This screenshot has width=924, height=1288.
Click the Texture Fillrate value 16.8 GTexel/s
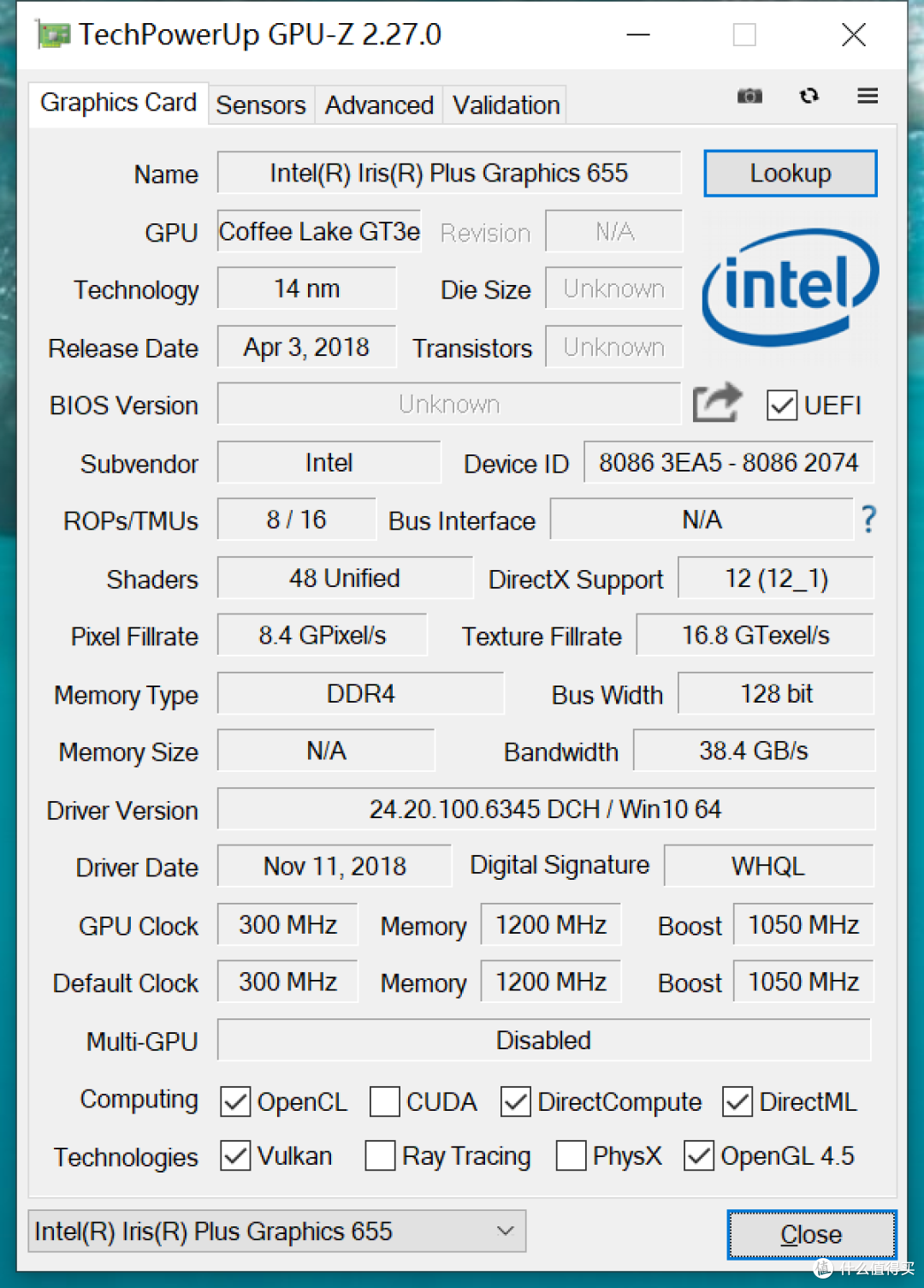[755, 635]
